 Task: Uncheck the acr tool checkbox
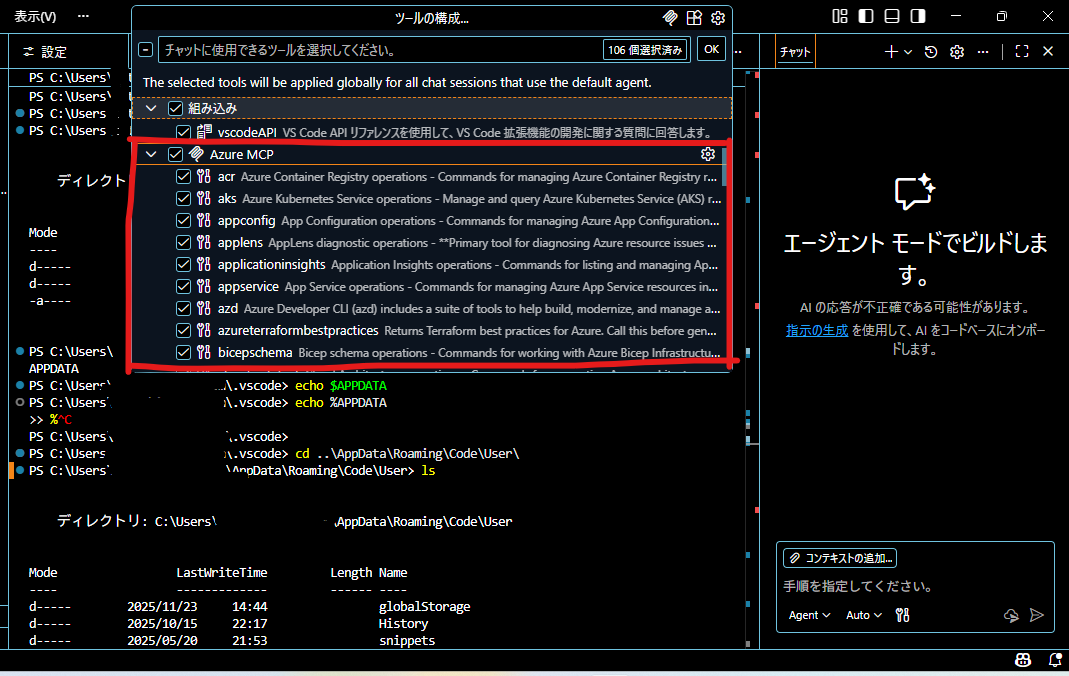point(183,177)
